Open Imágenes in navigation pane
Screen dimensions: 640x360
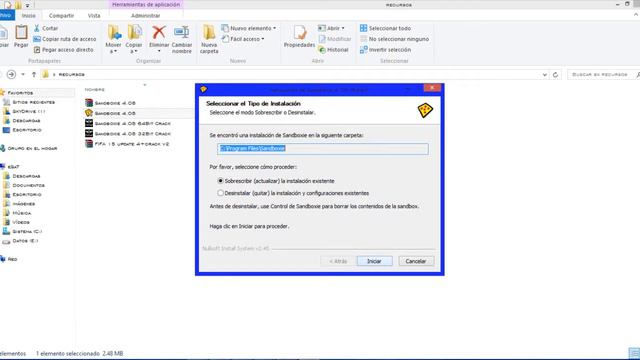[19, 203]
